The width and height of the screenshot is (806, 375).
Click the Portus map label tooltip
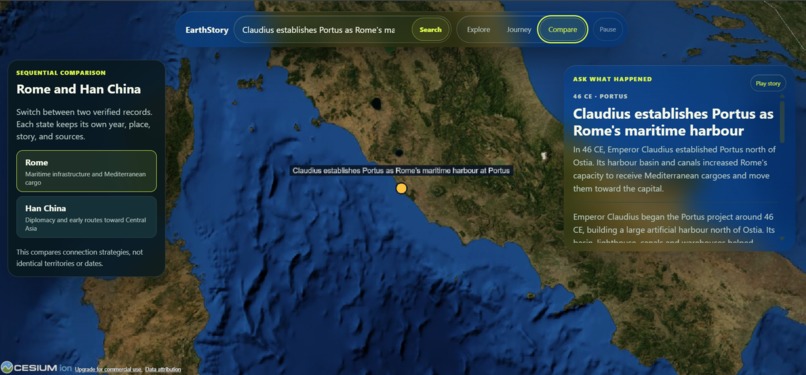pyautogui.click(x=401, y=171)
